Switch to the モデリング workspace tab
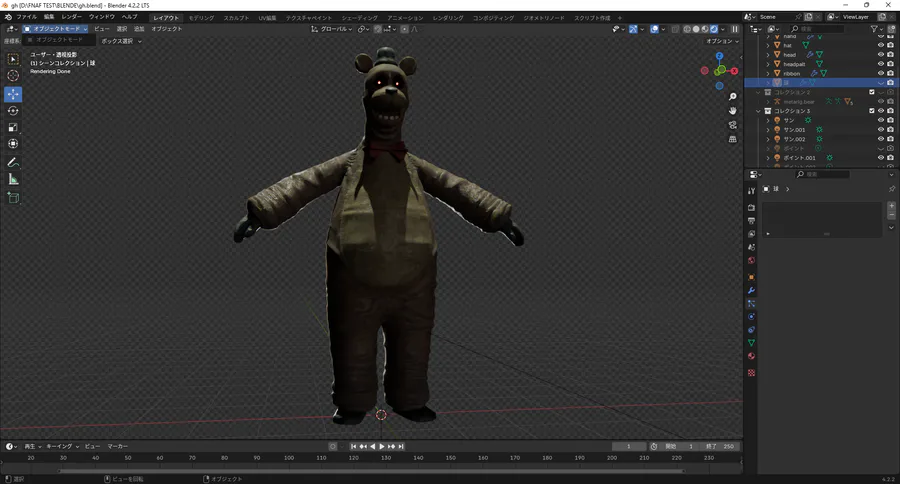This screenshot has height=484, width=900. pyautogui.click(x=201, y=18)
